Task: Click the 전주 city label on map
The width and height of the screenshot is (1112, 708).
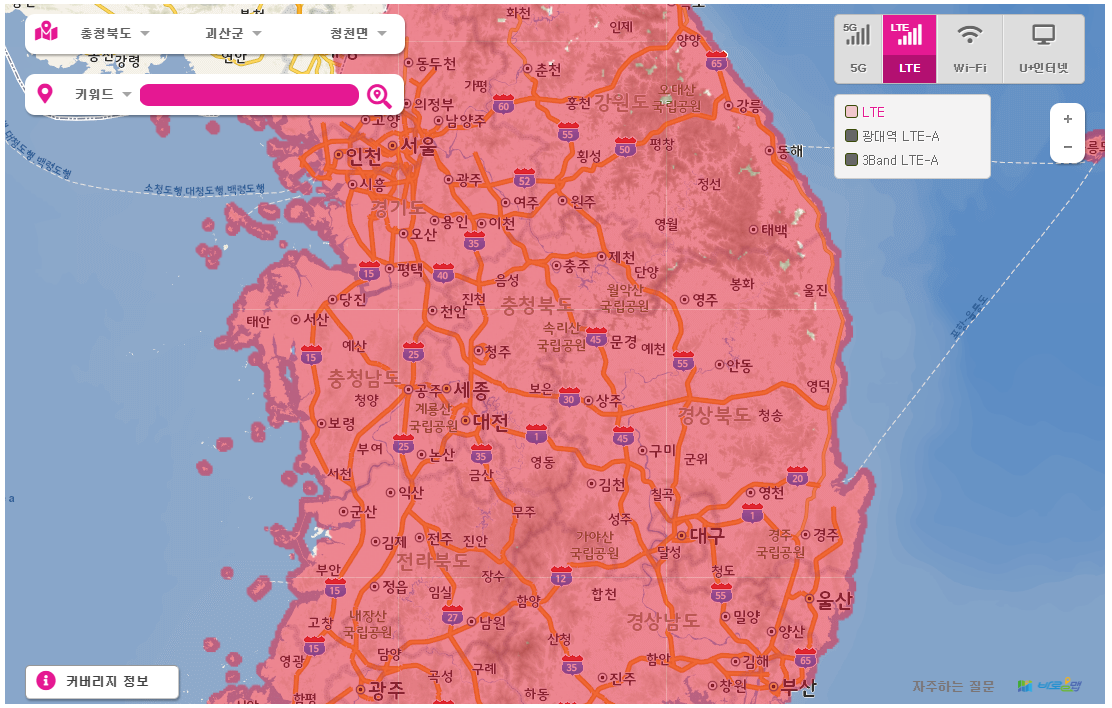Action: tap(440, 539)
